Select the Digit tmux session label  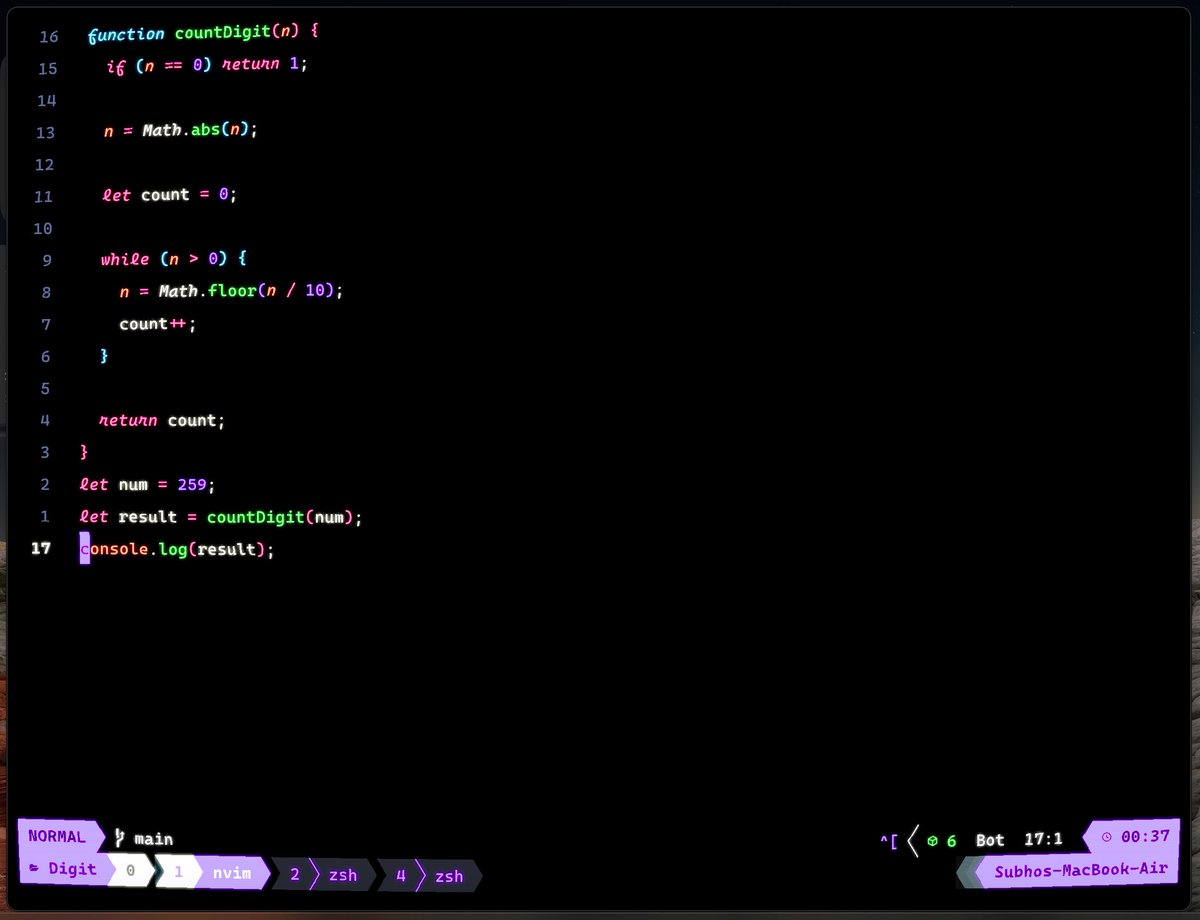click(72, 869)
